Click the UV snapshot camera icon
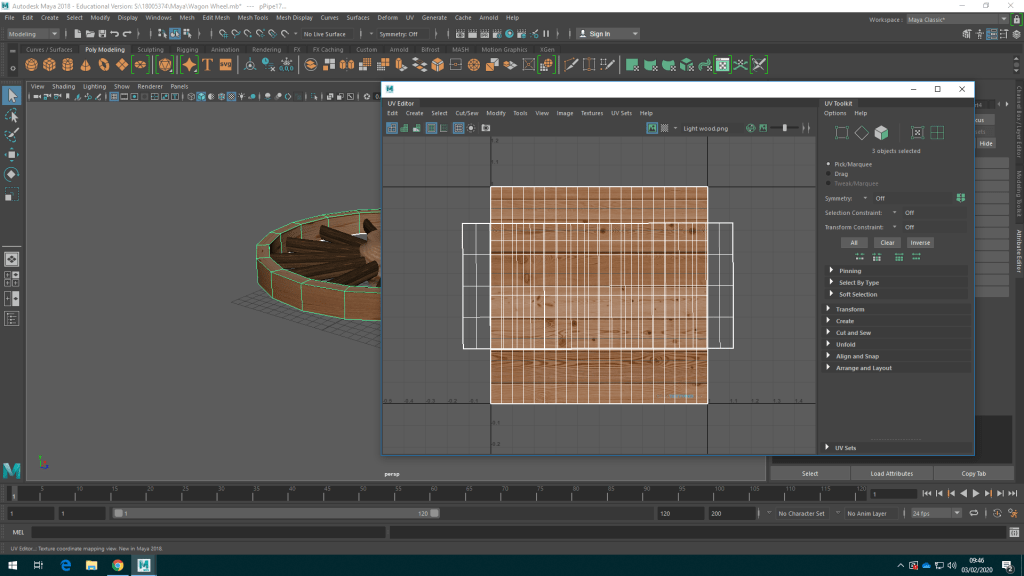The width and height of the screenshot is (1024, 576). pyautogui.click(x=486, y=128)
